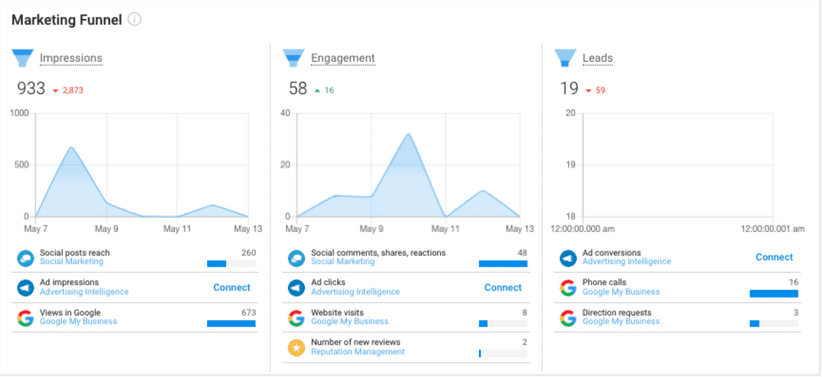This screenshot has height=377, width=822.
Task: Click the value 48 for Social comments
Action: (522, 253)
